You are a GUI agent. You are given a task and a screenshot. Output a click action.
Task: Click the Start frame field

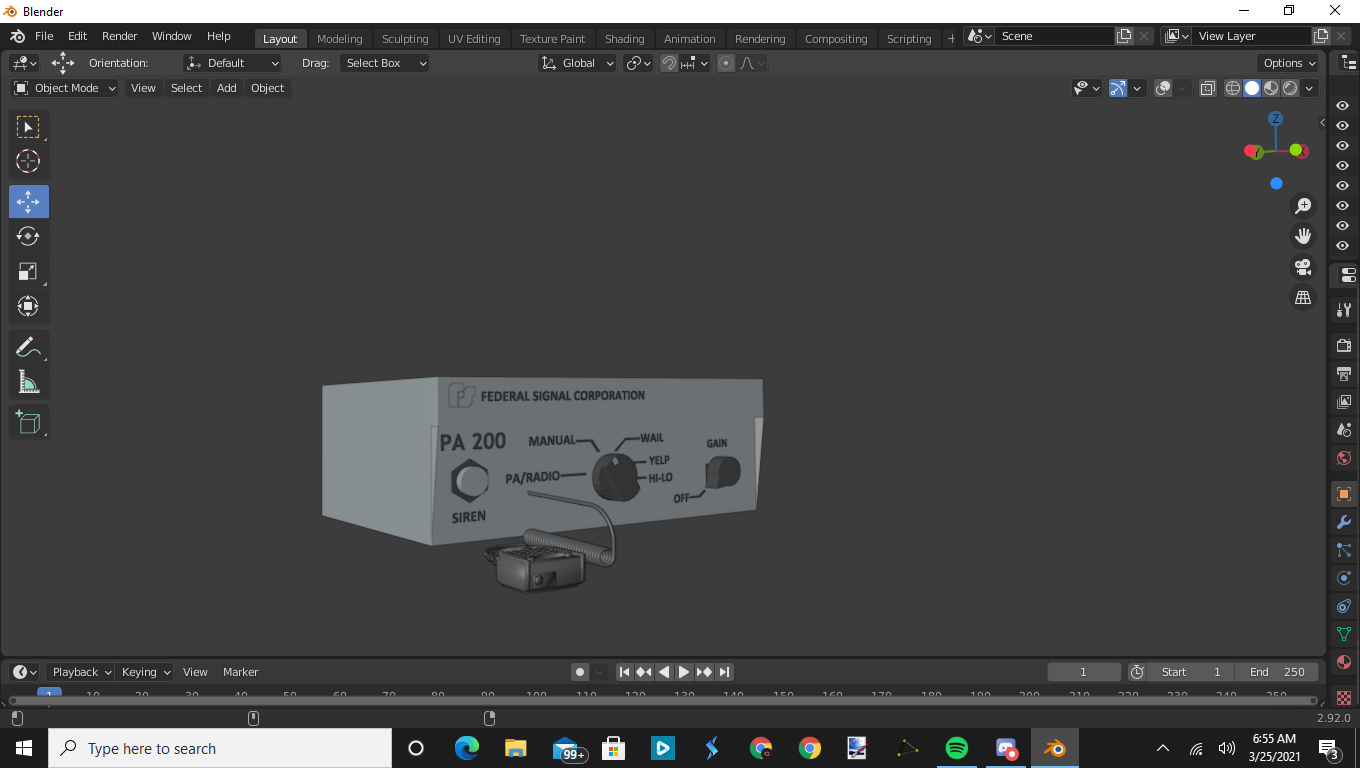1190,672
